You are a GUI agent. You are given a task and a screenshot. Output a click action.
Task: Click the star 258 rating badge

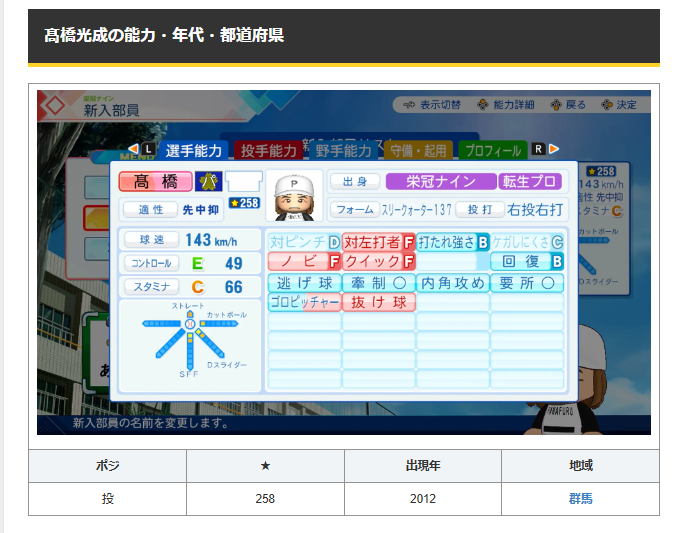click(244, 203)
